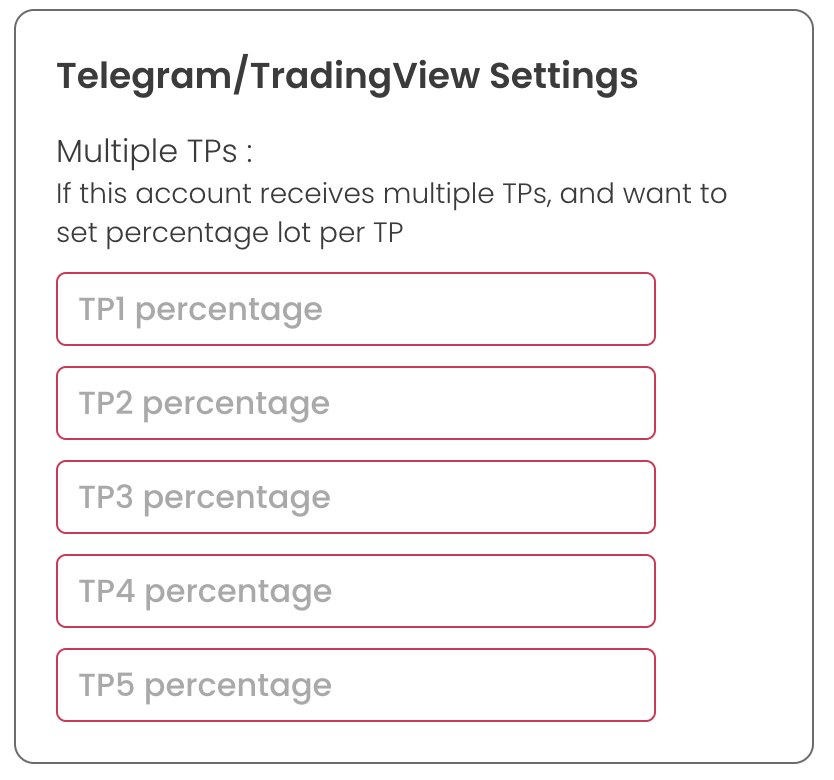This screenshot has height=780, width=834.
Task: Click into the TP4 percentage field
Action: pyautogui.click(x=356, y=591)
